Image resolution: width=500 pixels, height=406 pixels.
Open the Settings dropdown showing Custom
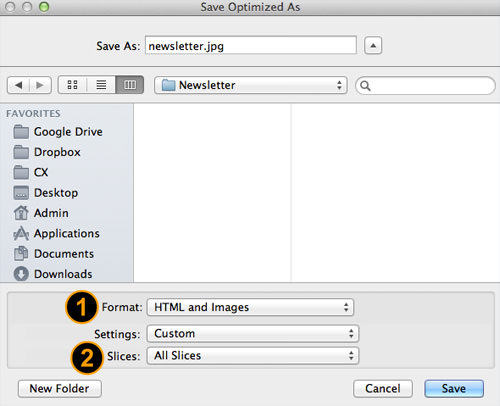tap(253, 334)
